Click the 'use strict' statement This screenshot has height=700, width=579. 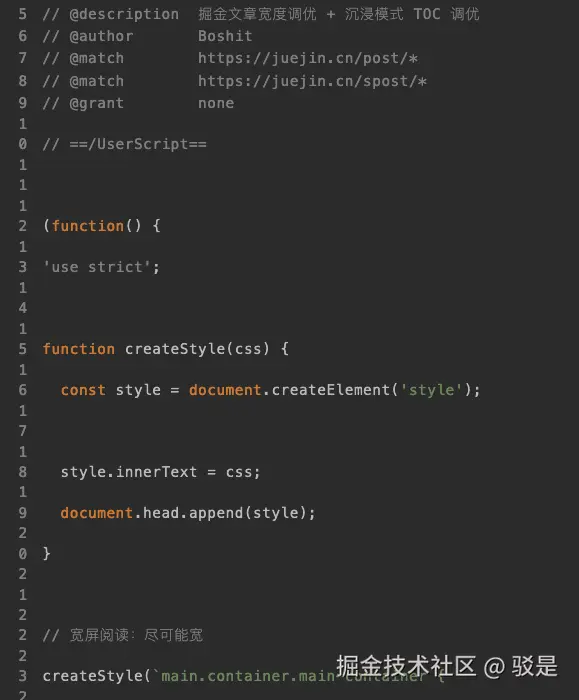pyautogui.click(x=101, y=267)
